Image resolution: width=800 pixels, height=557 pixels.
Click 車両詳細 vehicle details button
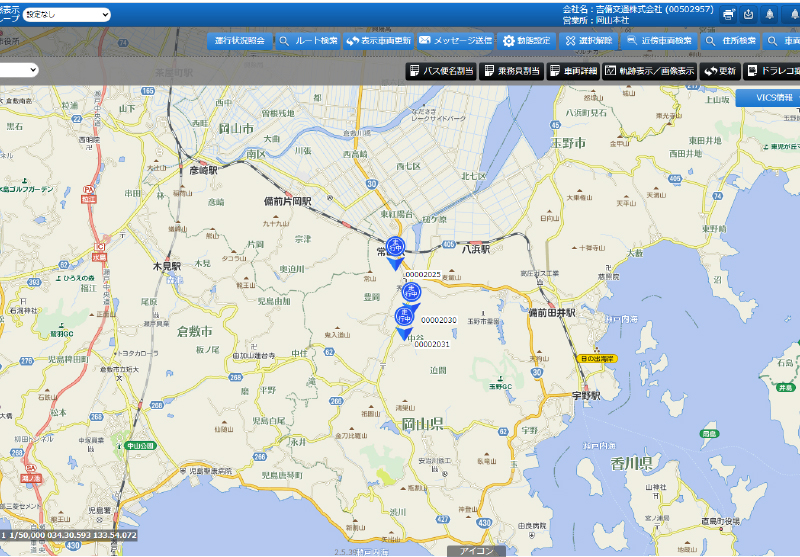coord(573,71)
